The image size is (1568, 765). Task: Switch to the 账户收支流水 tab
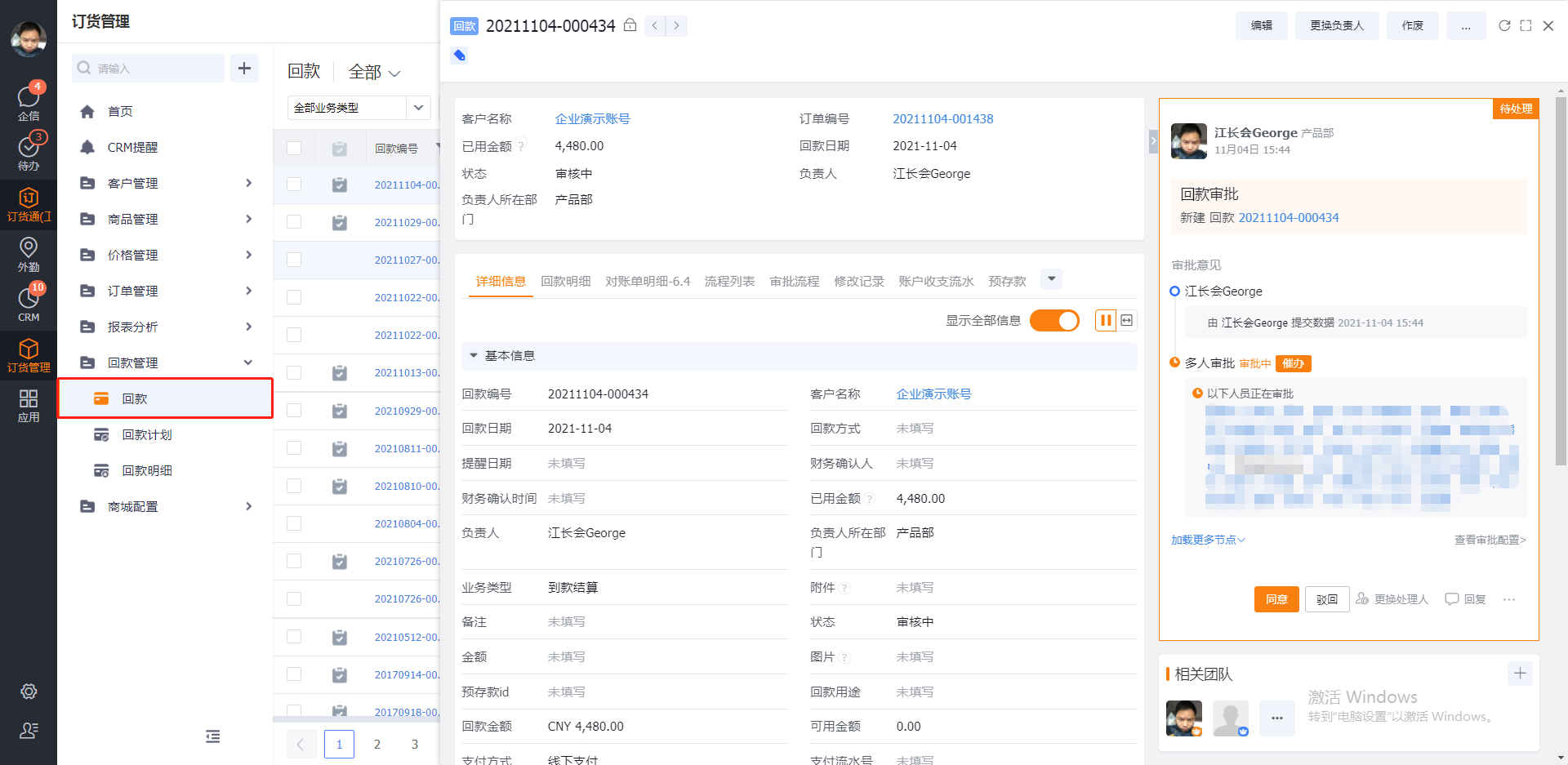tap(936, 281)
